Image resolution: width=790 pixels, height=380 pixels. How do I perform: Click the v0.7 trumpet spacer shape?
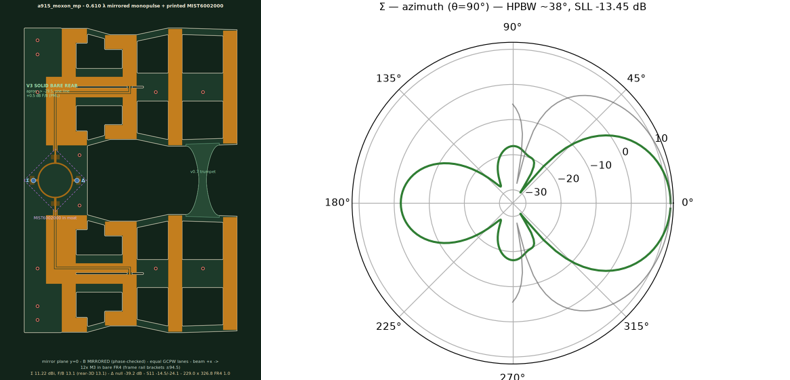coord(203,180)
